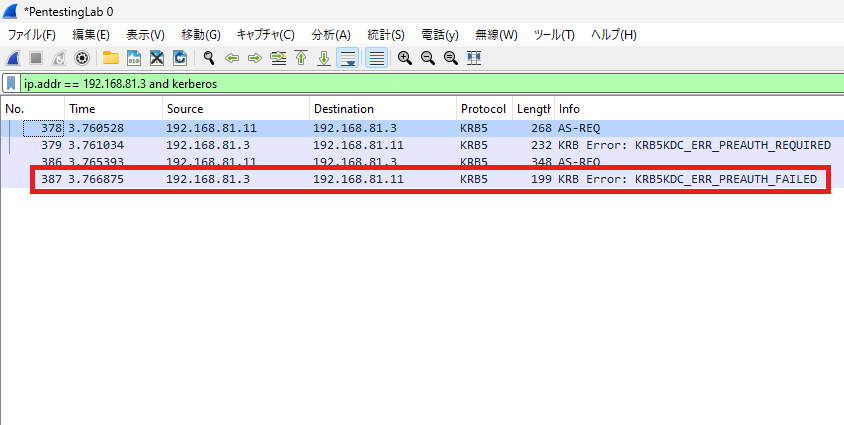
Task: Zoom out the main window text
Action: tap(428, 58)
